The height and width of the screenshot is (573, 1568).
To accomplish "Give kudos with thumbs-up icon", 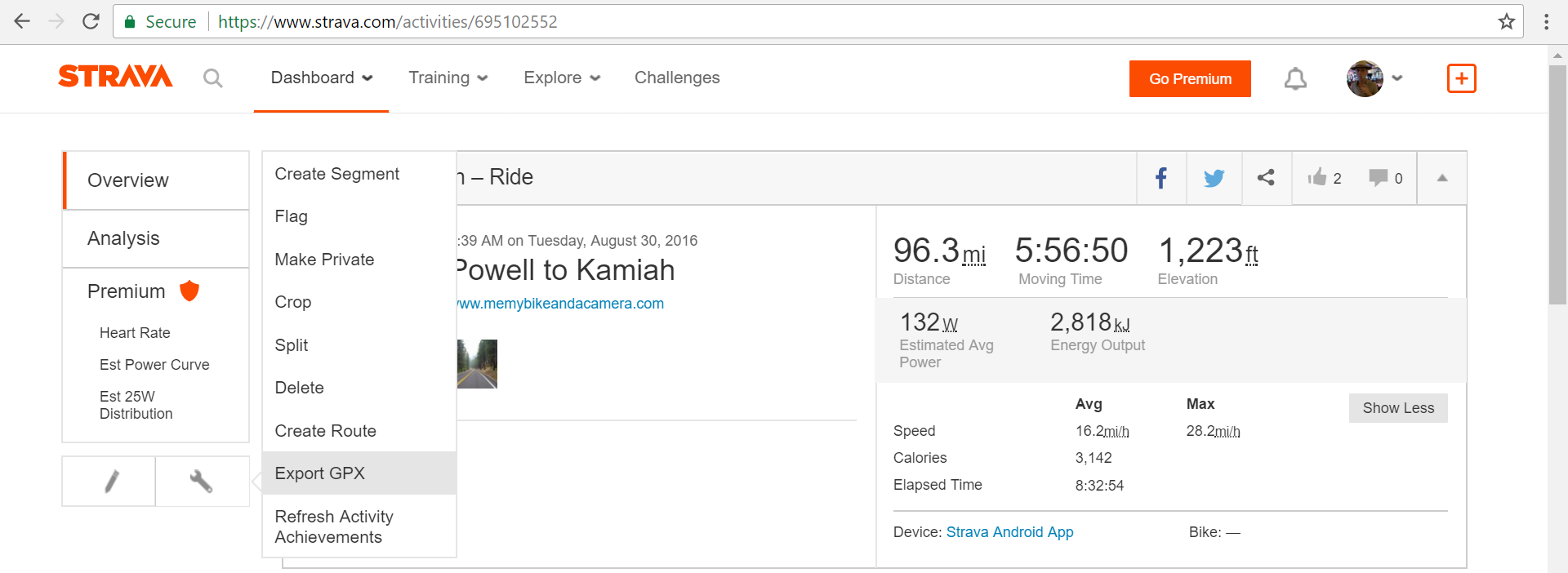I will [1317, 178].
